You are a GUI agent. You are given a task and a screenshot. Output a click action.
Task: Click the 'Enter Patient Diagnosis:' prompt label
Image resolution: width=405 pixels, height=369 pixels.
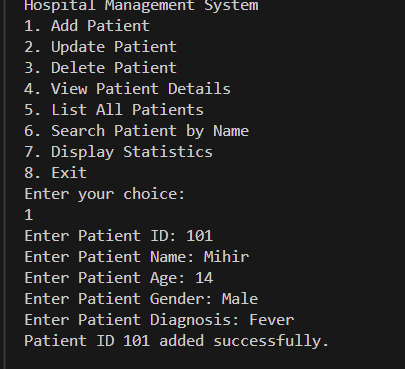[x=132, y=320]
